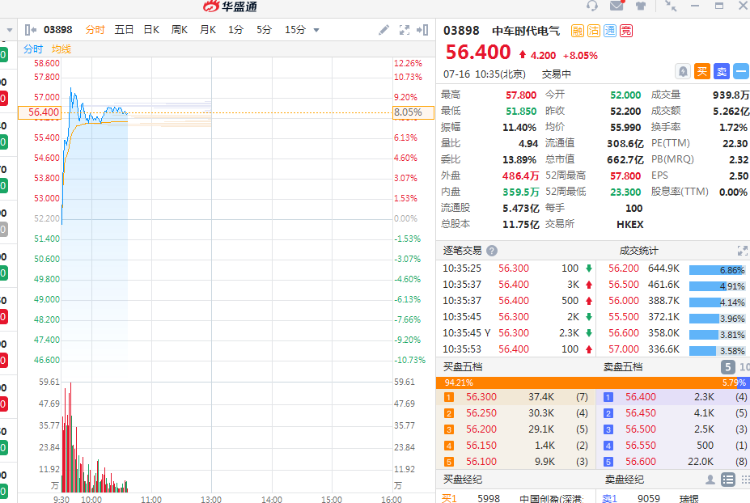Click the 52周最高 value 57.800

[x=625, y=176]
